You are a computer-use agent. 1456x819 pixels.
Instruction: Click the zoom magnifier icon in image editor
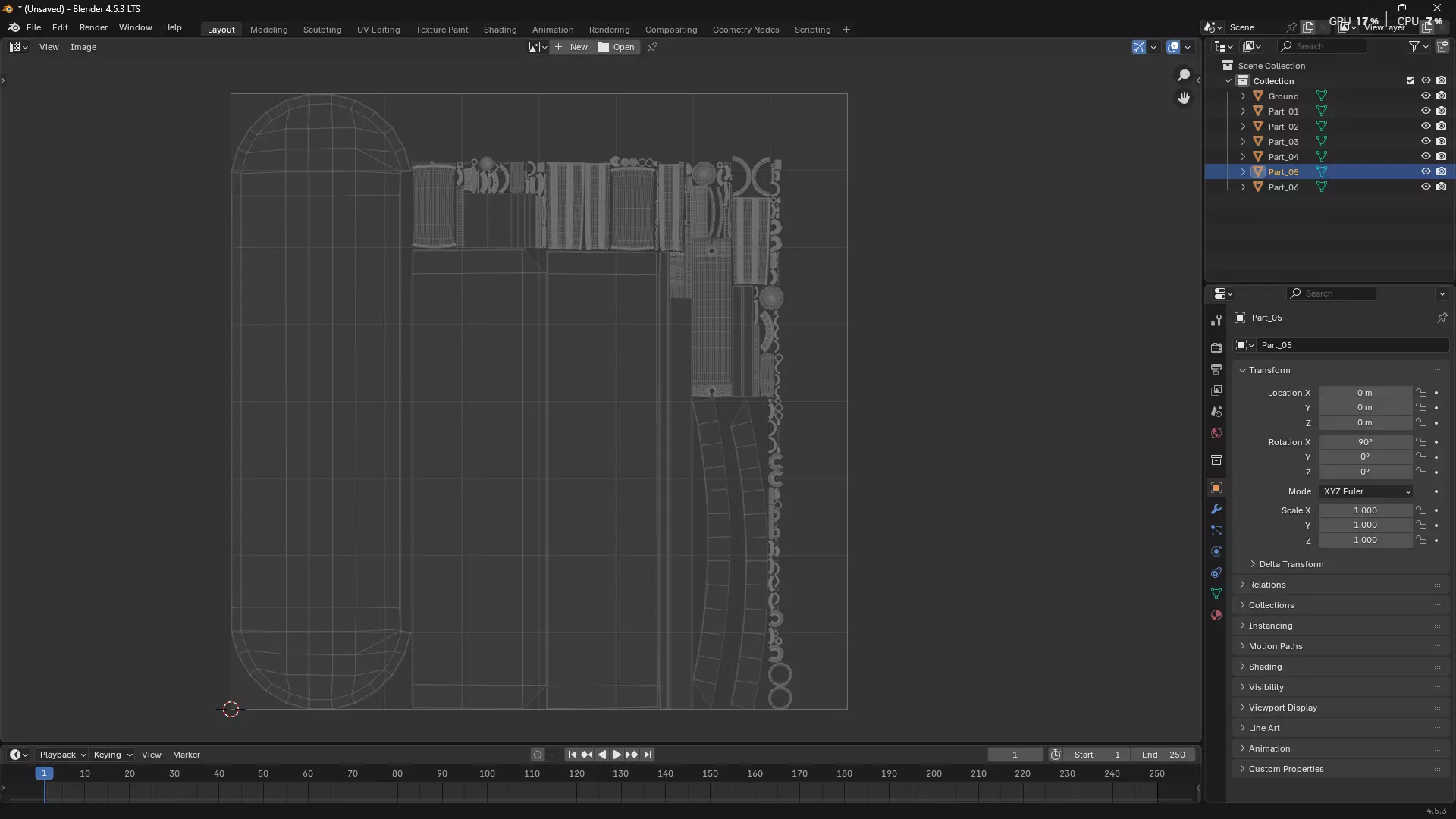tap(1184, 75)
